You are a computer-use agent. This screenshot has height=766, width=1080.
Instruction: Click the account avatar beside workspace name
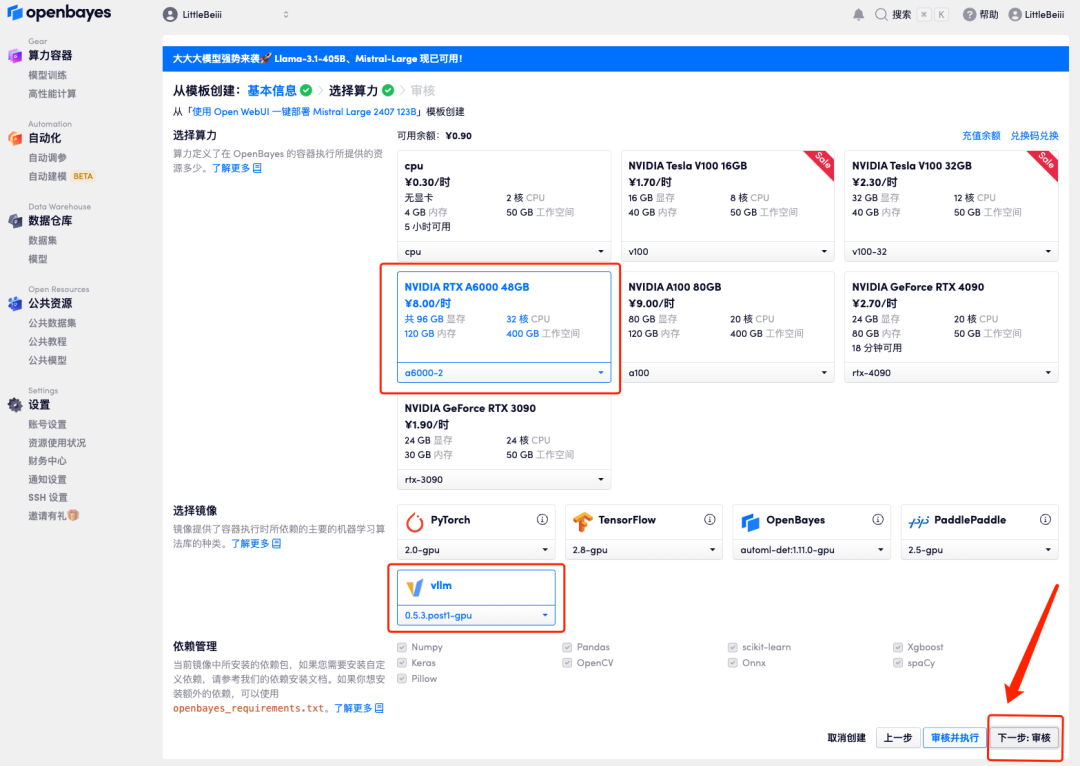[x=170, y=14]
